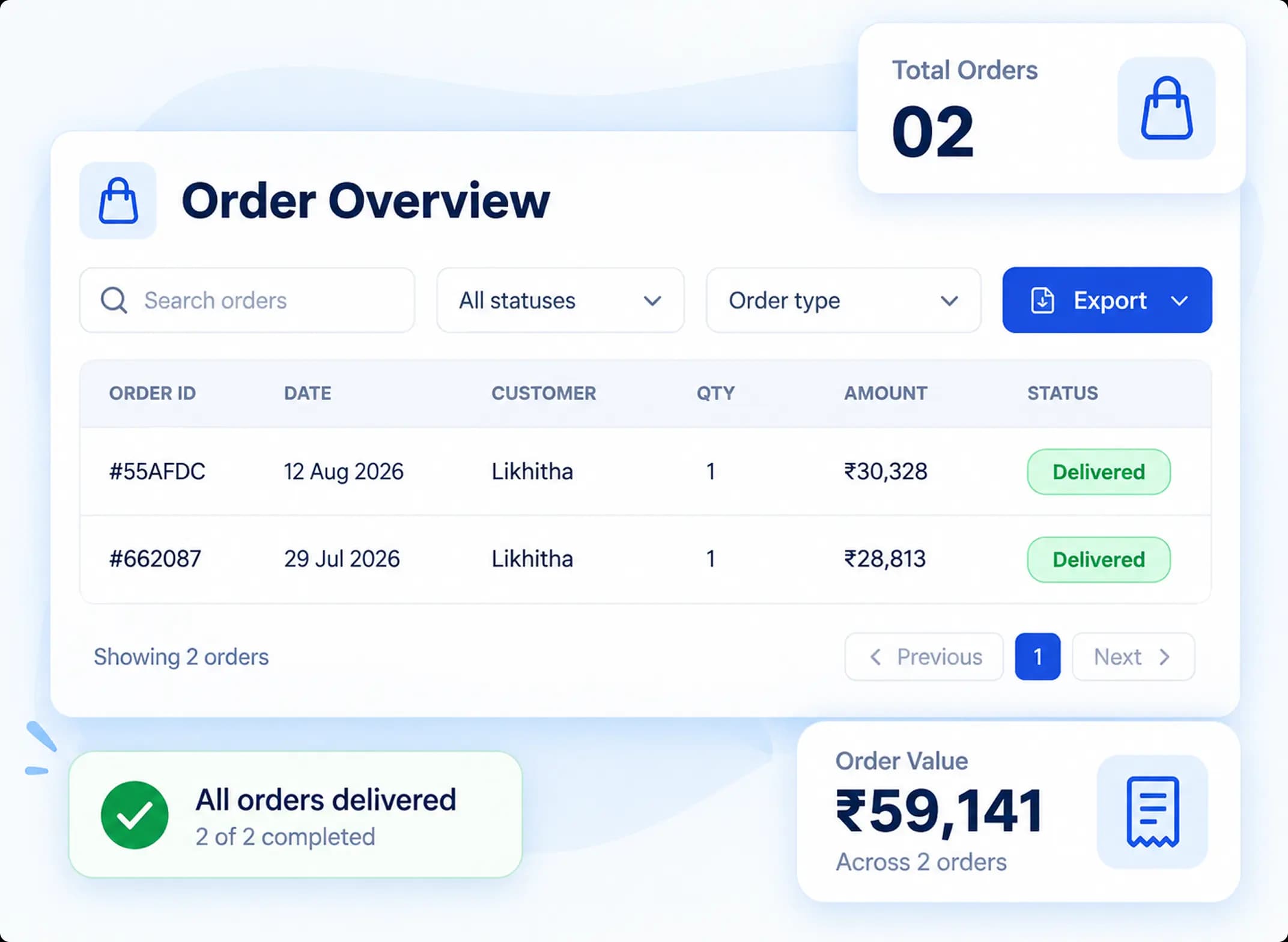Click the STATUS column header

1062,393
